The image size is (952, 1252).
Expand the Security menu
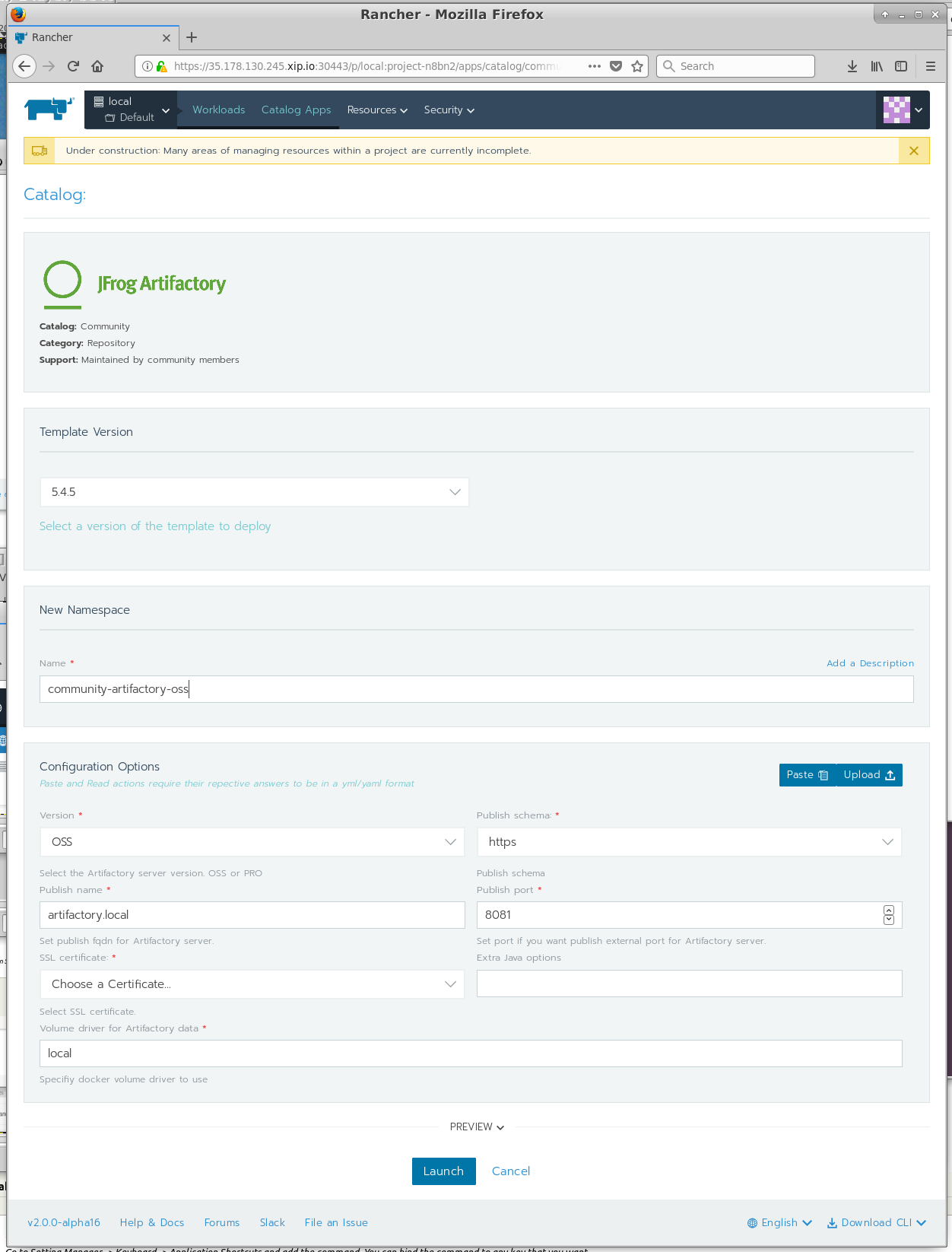[x=449, y=110]
